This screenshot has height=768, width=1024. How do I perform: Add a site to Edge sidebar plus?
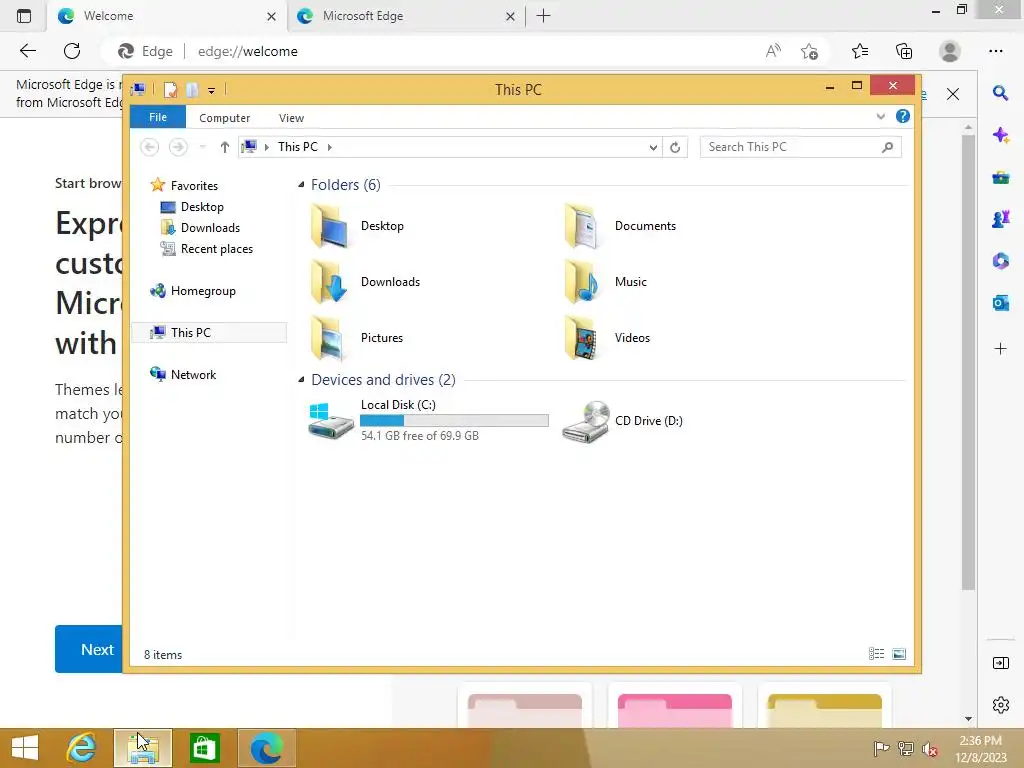tap(1000, 349)
